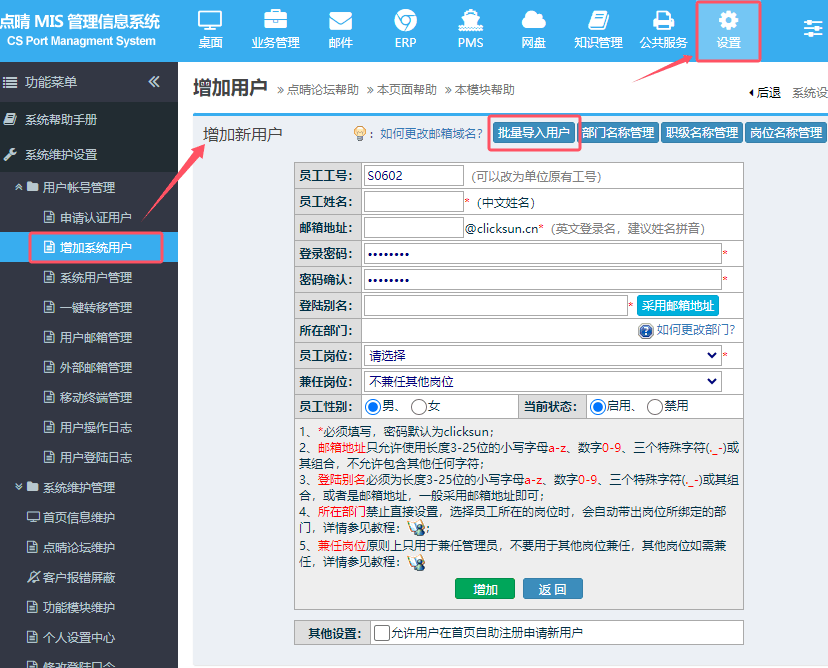The width and height of the screenshot is (828, 668).
Task: Click the green 增加 button
Action: pos(485,589)
